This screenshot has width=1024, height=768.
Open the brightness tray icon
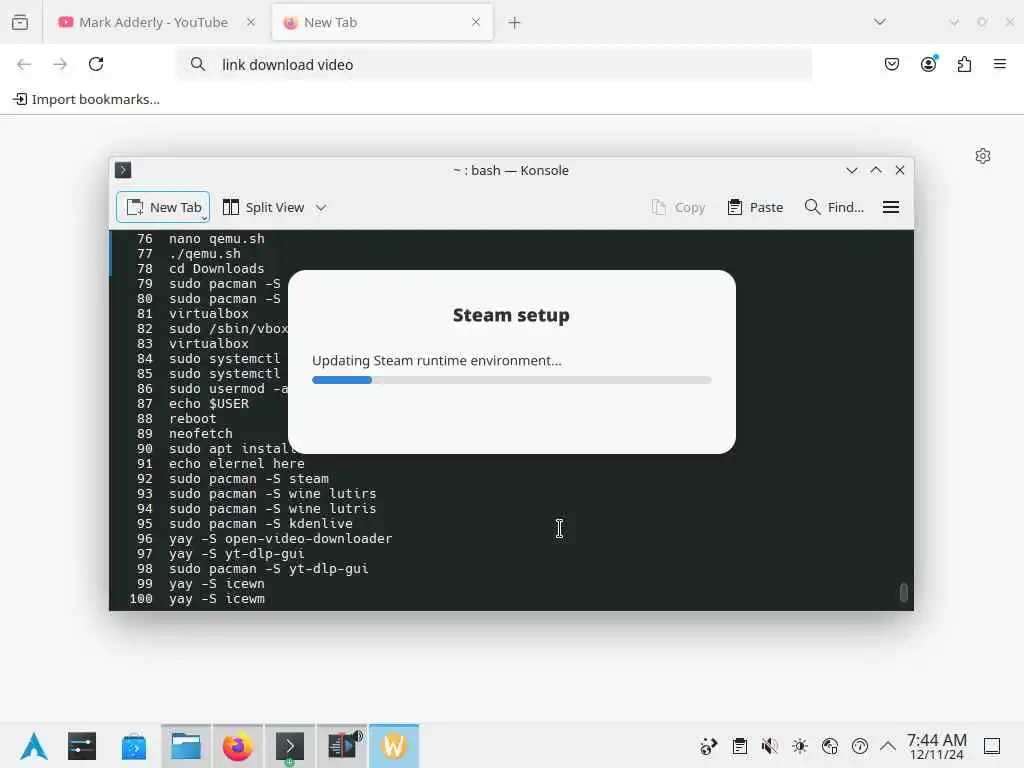[x=800, y=746]
